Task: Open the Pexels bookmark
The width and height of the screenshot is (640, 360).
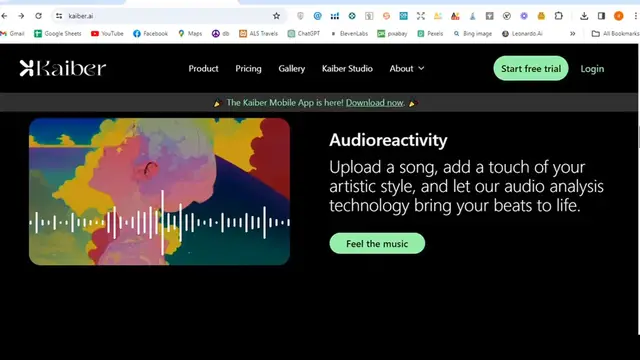Action: click(430, 33)
